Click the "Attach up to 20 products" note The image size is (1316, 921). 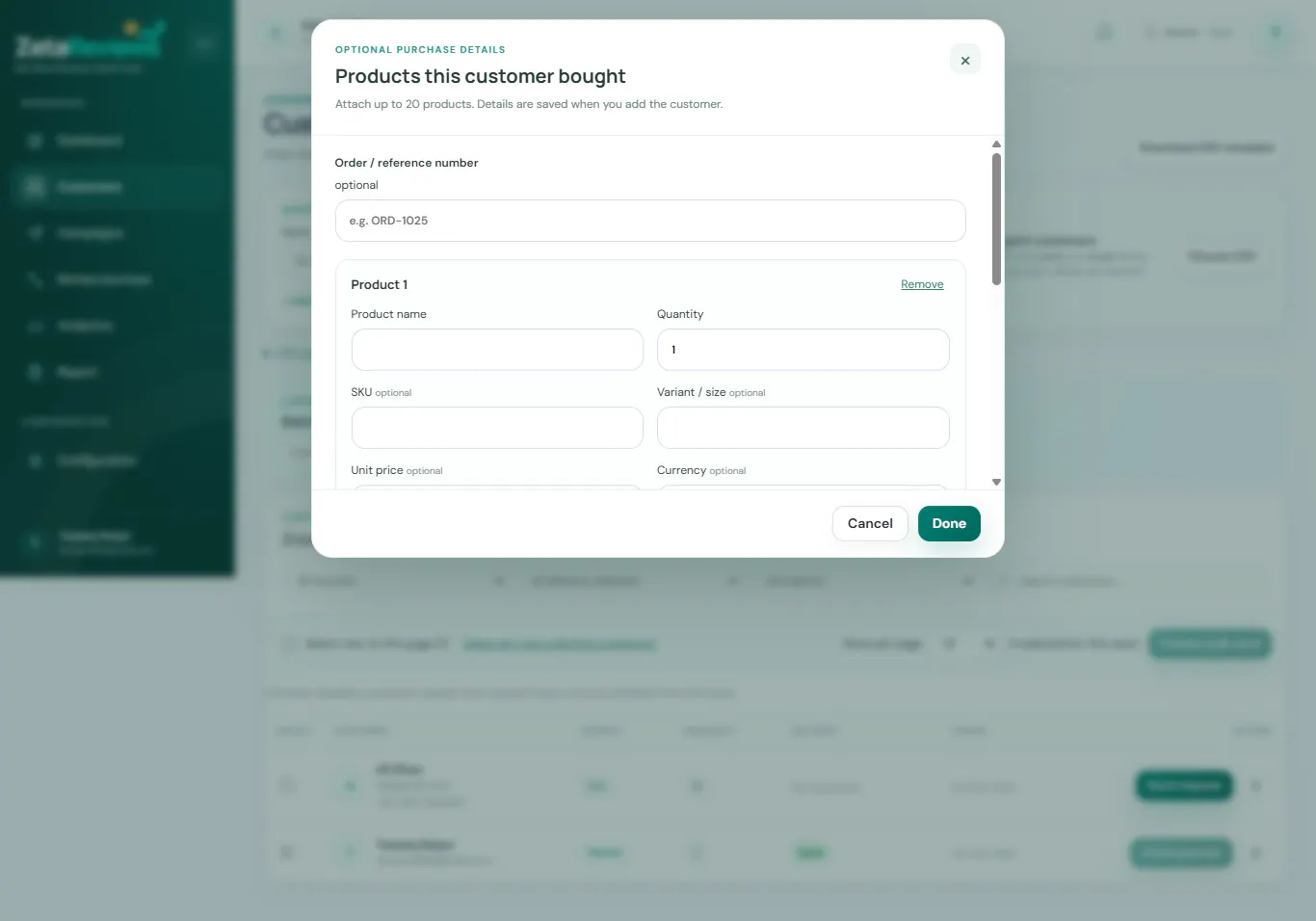[529, 104]
